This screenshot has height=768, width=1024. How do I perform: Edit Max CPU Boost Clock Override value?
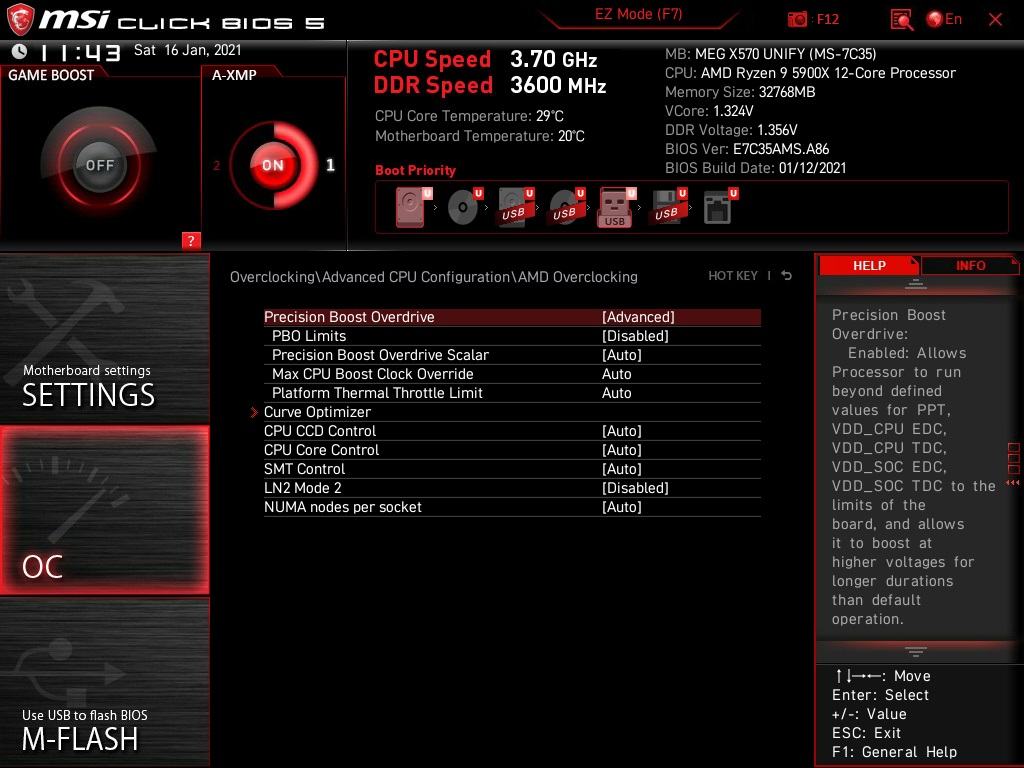pyautogui.click(x=616, y=374)
